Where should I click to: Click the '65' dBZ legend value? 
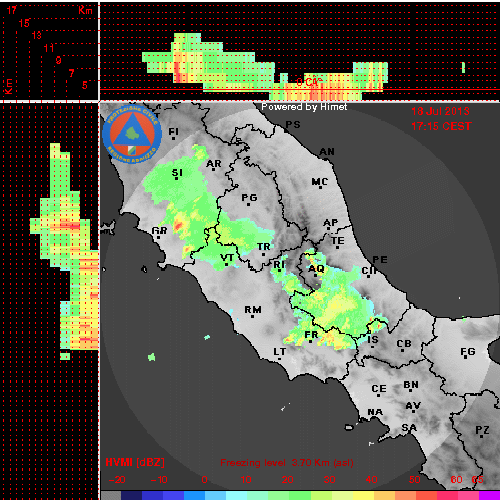pos(478,480)
